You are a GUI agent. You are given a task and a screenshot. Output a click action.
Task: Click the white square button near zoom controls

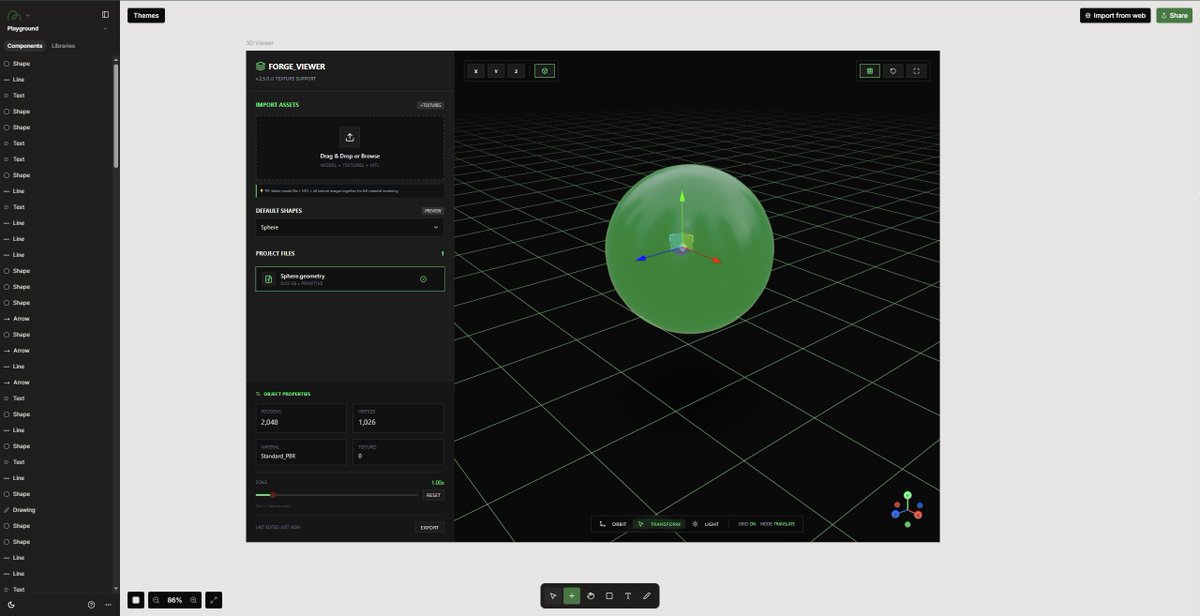click(136, 600)
